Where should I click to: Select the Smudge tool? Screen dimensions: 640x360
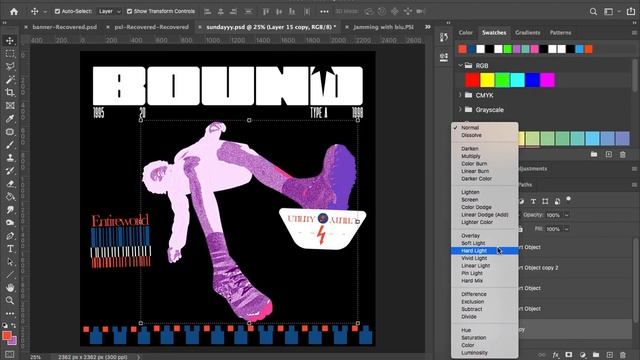(x=10, y=210)
